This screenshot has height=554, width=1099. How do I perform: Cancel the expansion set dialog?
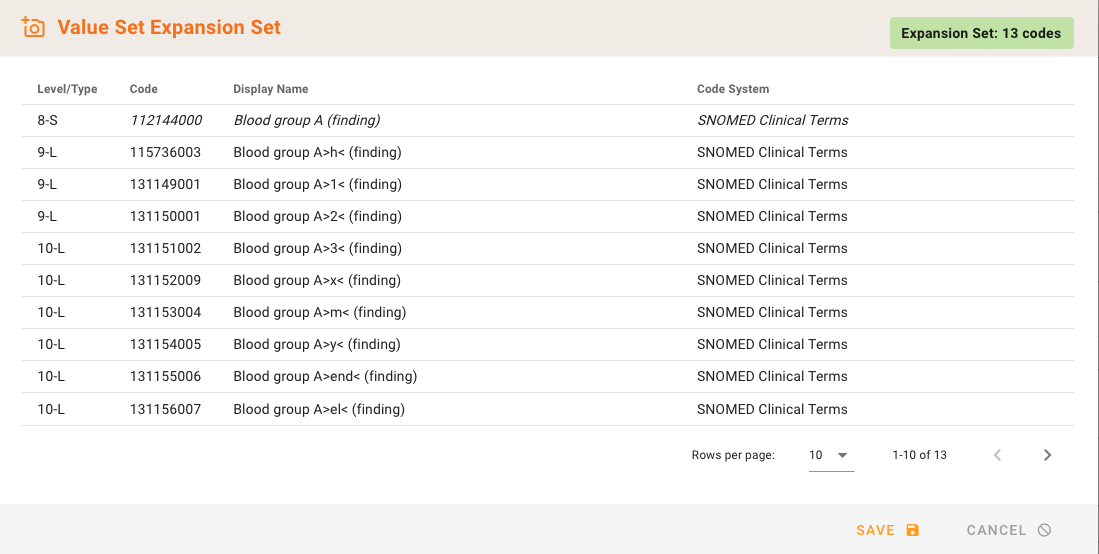pyautogui.click(x=1008, y=530)
